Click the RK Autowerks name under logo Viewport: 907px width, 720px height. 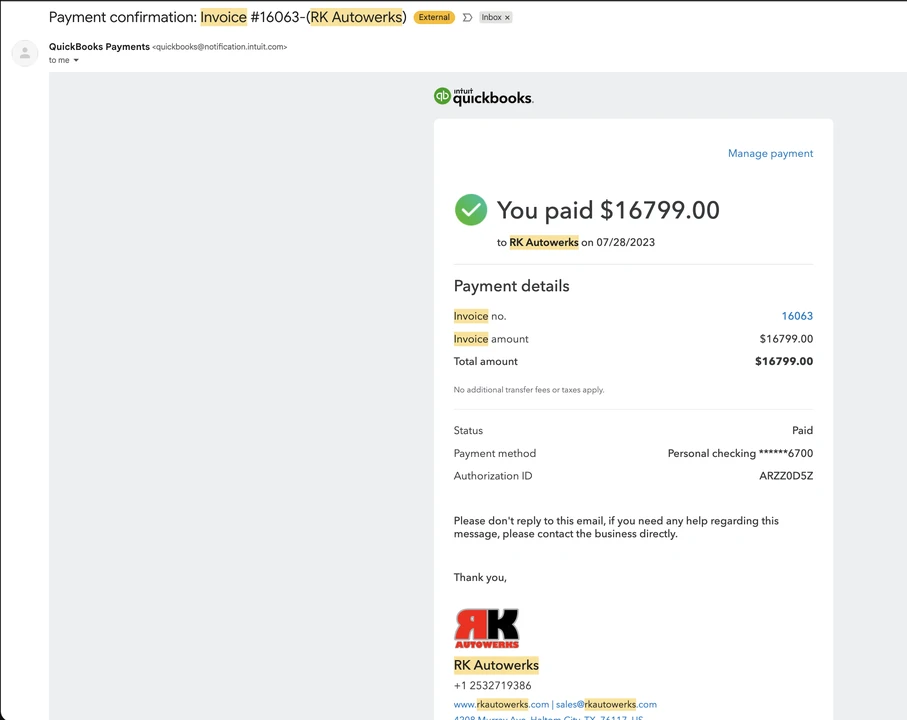[x=496, y=665]
